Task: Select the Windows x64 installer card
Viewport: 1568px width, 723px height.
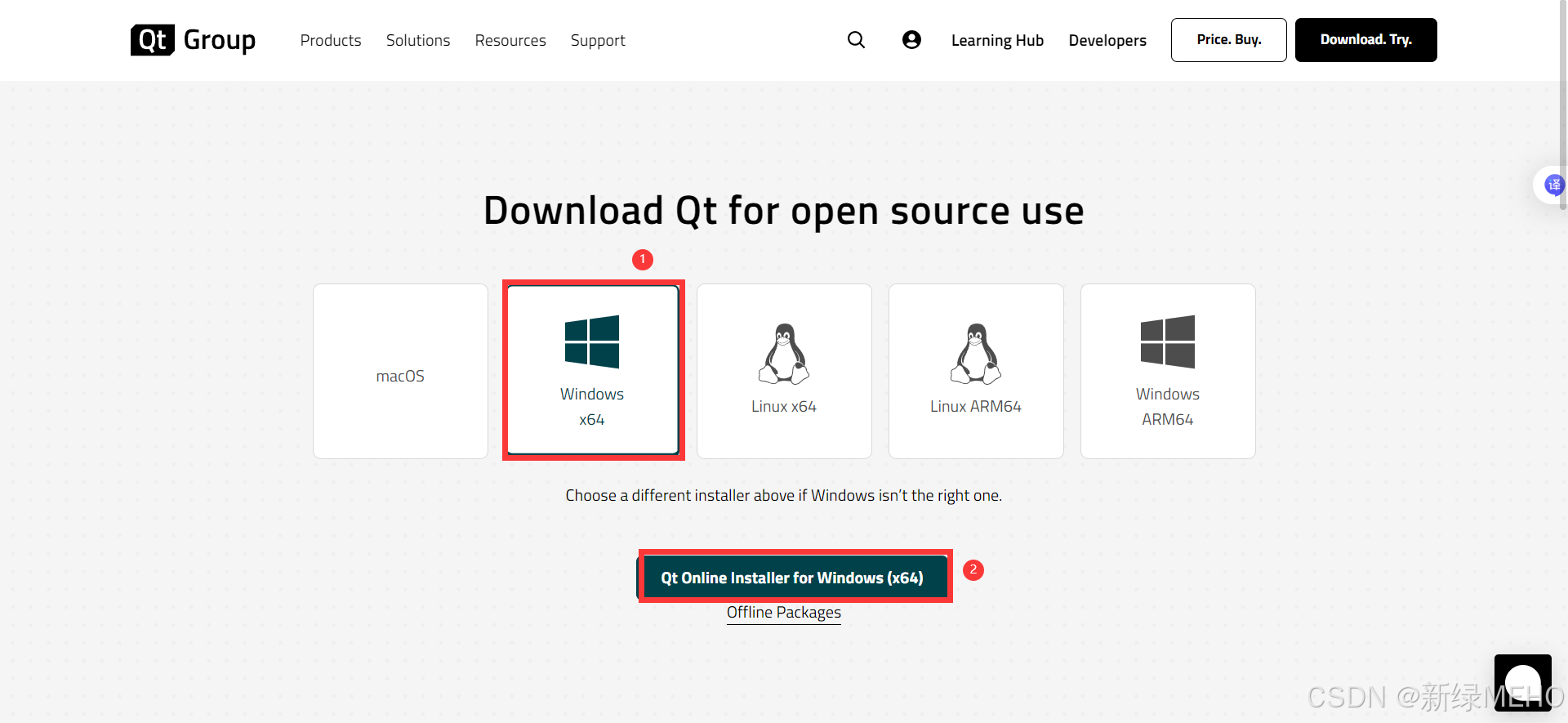Action: pos(593,369)
